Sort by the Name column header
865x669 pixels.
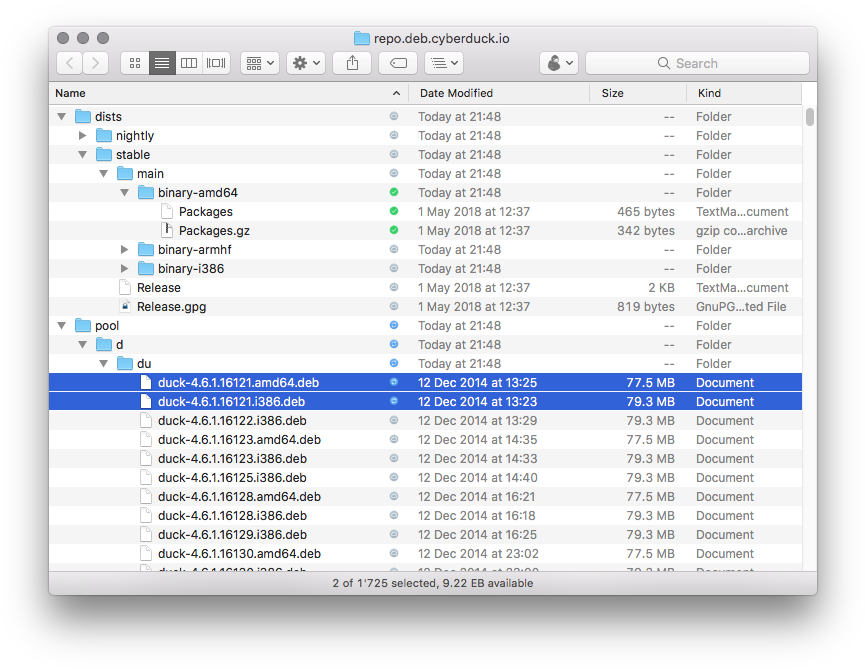pos(228,93)
